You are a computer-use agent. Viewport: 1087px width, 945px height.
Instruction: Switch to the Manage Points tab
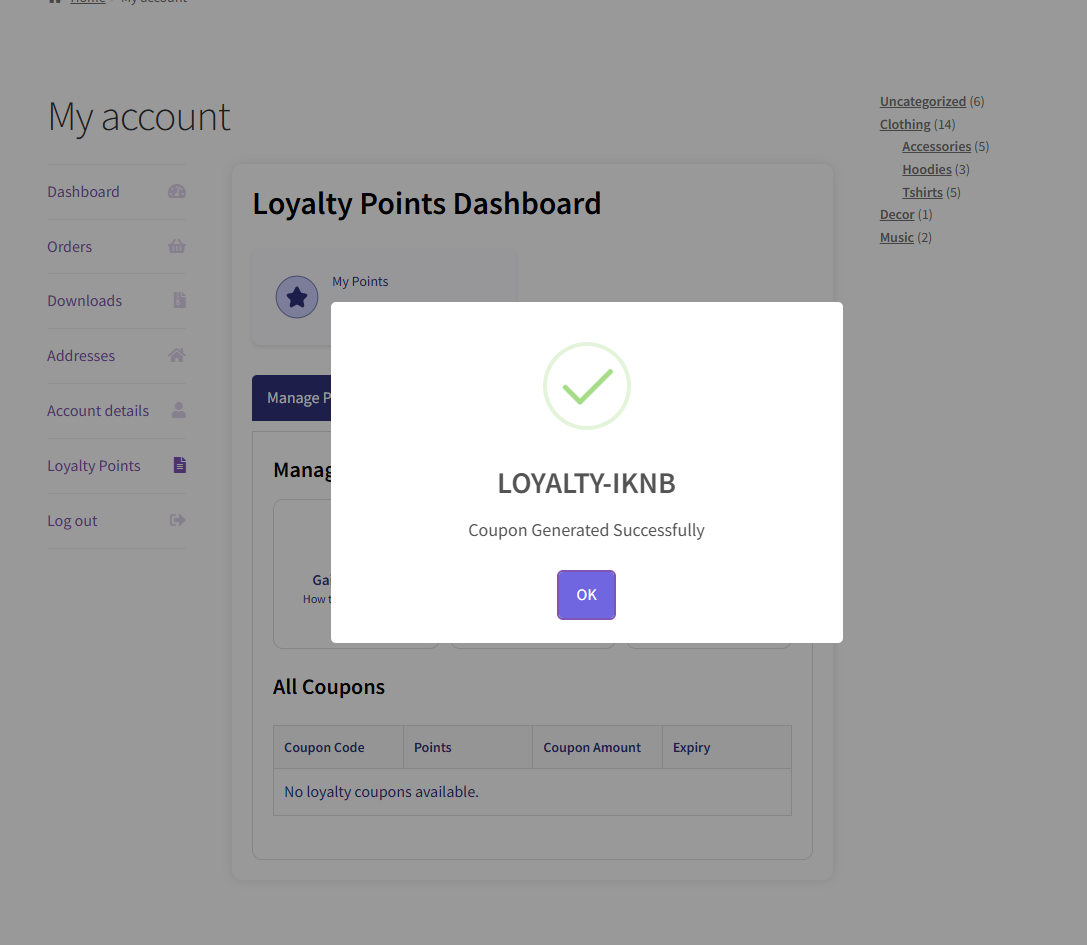[292, 398]
